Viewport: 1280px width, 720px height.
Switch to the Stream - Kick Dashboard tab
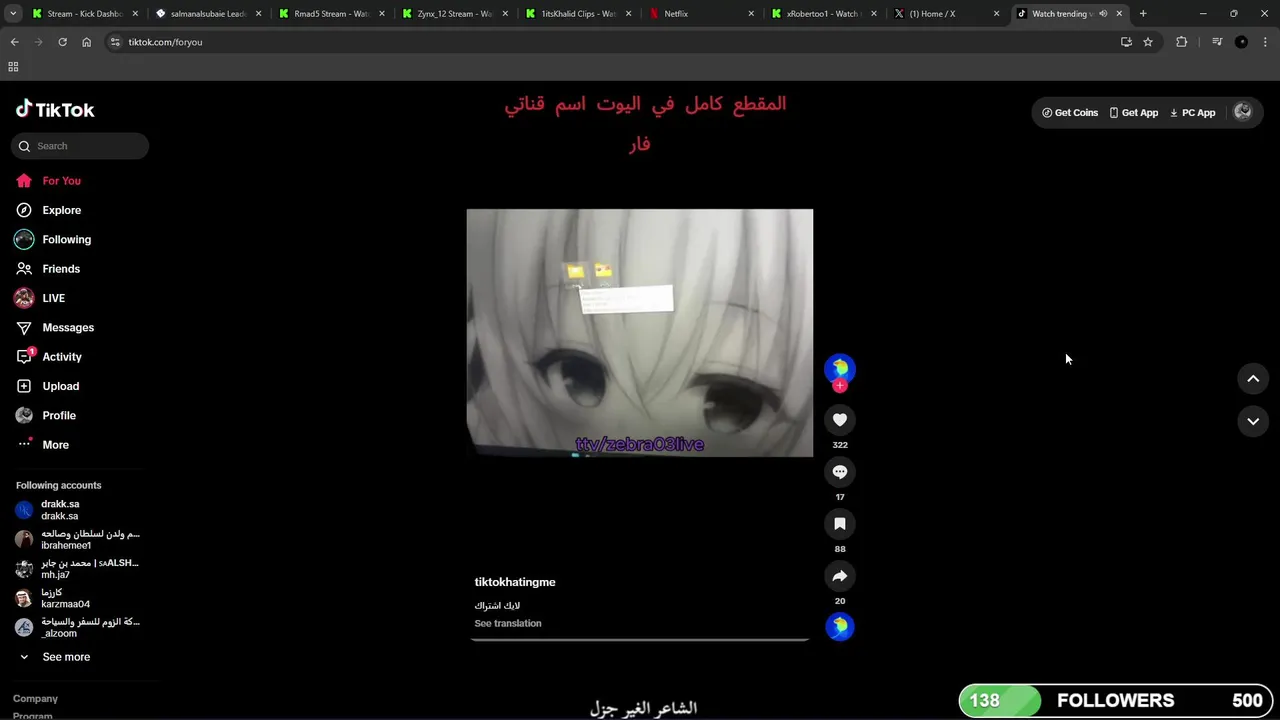tap(85, 14)
